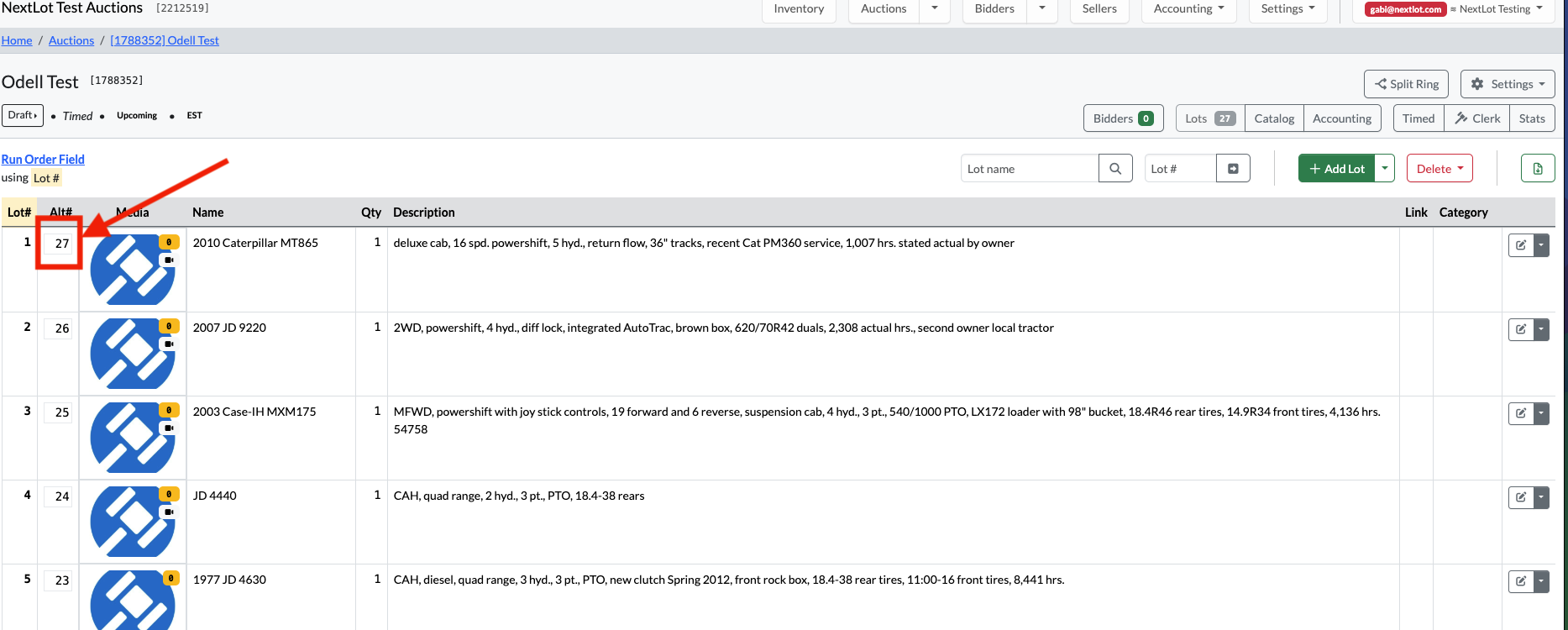Click the video camera icon on Caterpillar MT865 media

[169, 260]
